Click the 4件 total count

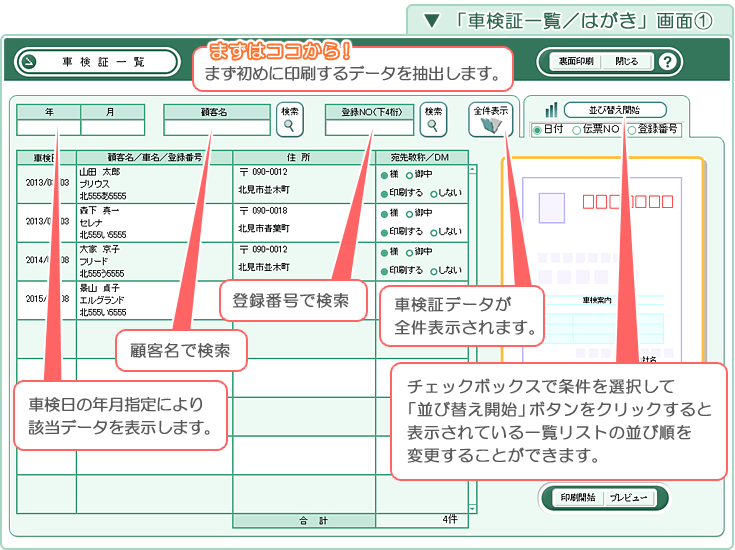[449, 520]
